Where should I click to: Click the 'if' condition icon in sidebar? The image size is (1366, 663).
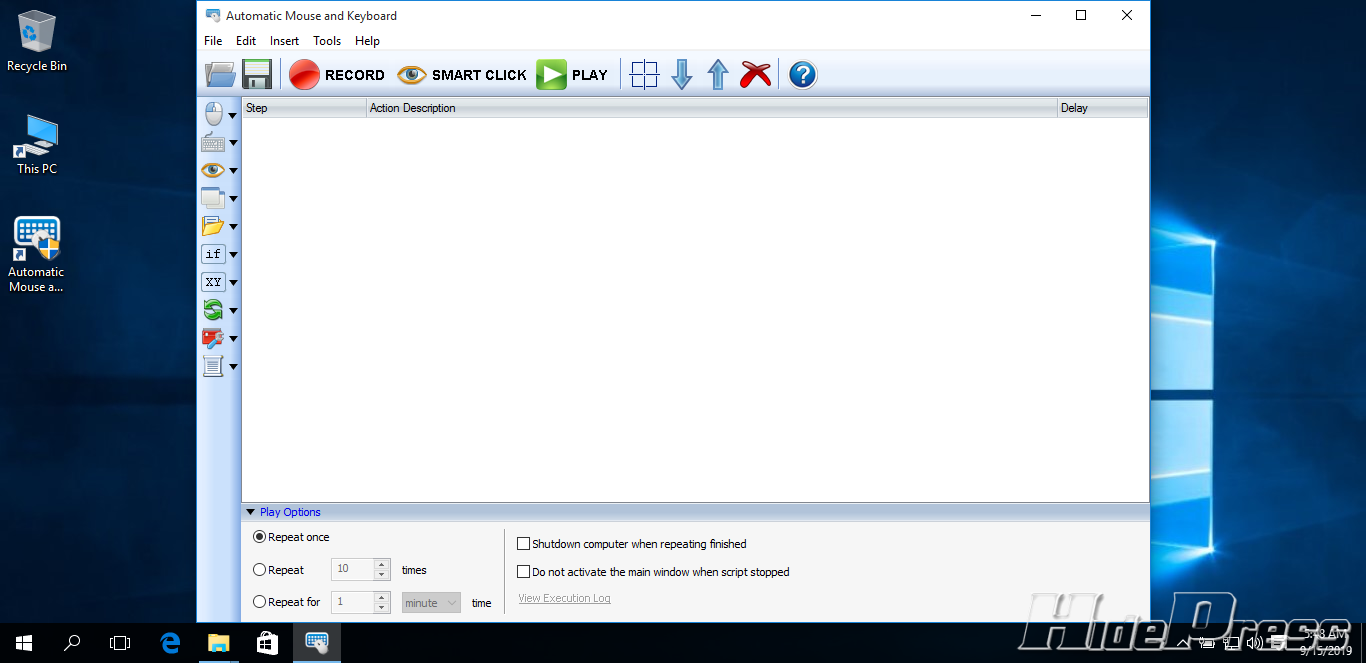(213, 254)
